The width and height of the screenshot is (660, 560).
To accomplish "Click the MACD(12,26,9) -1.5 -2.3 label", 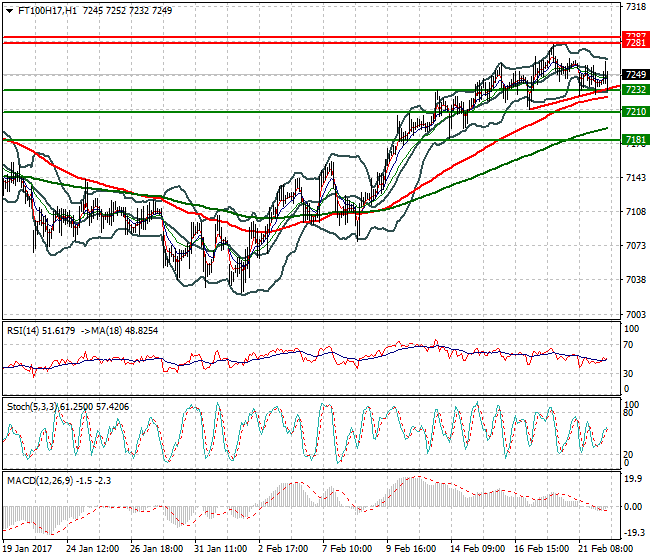I will point(59,480).
